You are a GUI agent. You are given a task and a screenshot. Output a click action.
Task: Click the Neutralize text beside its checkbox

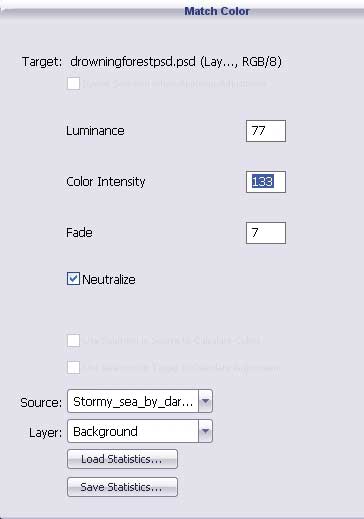click(109, 279)
